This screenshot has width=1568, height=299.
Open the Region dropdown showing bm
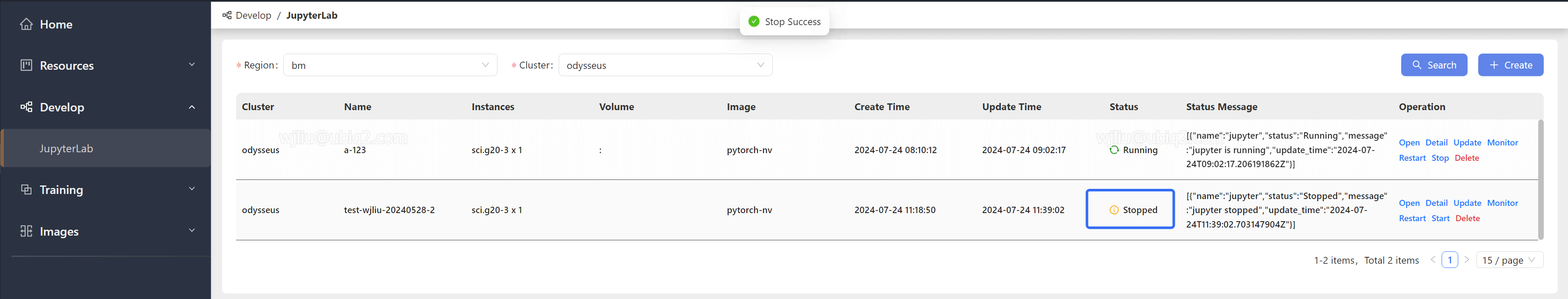coord(390,65)
